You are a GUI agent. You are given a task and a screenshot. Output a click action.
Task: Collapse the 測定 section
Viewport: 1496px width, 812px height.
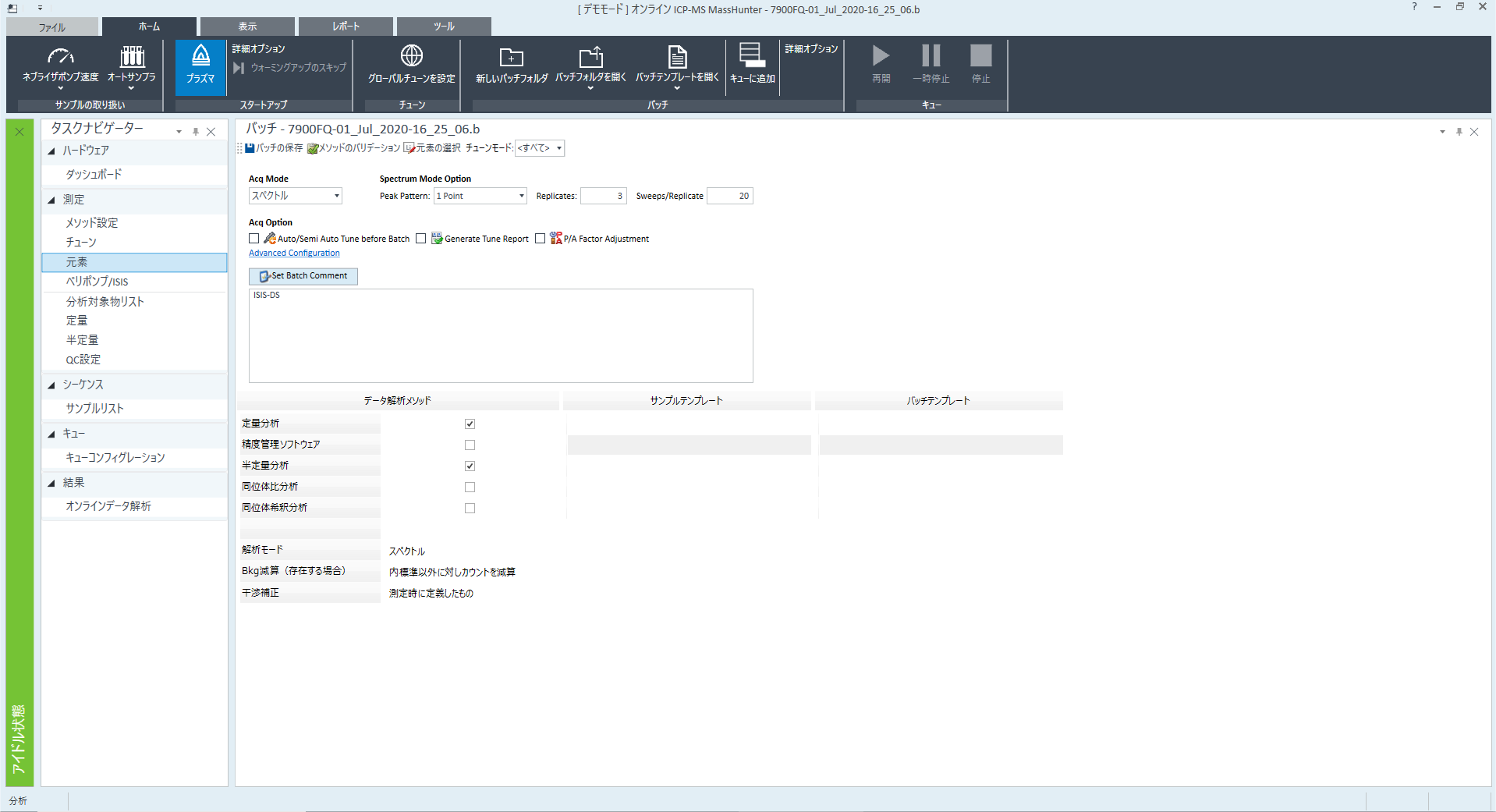51,200
